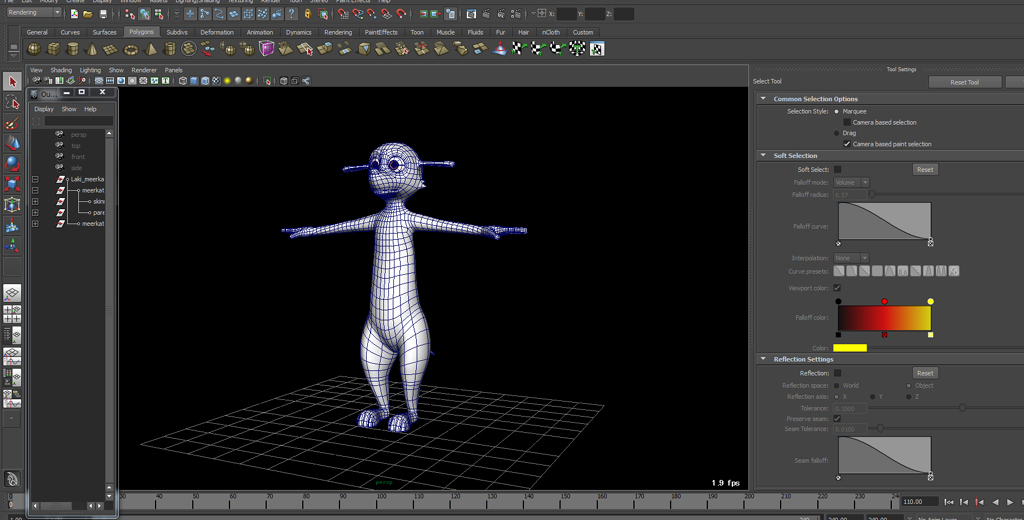
Task: Pick the Paint Selection tool
Action: (12, 124)
